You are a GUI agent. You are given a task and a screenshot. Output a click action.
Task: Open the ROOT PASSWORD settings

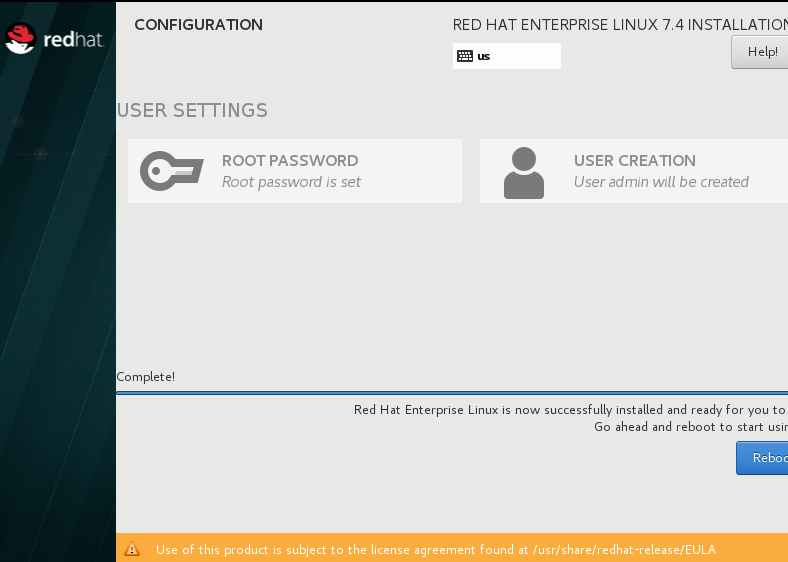click(295, 171)
